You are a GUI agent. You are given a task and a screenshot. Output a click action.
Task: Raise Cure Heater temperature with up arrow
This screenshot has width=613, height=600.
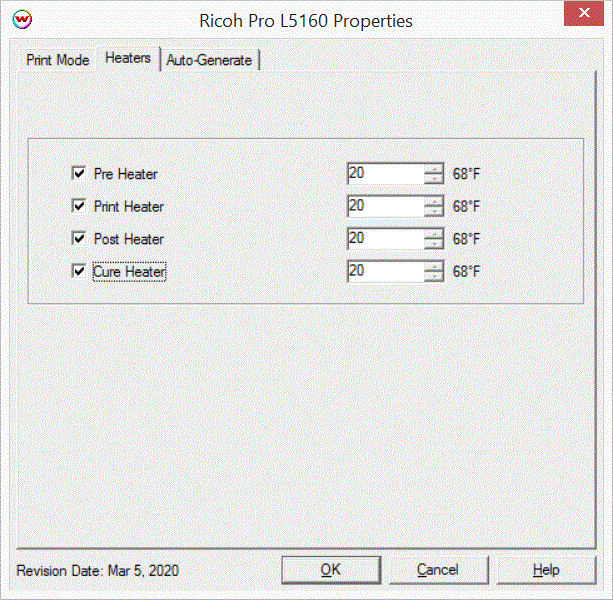click(434, 266)
